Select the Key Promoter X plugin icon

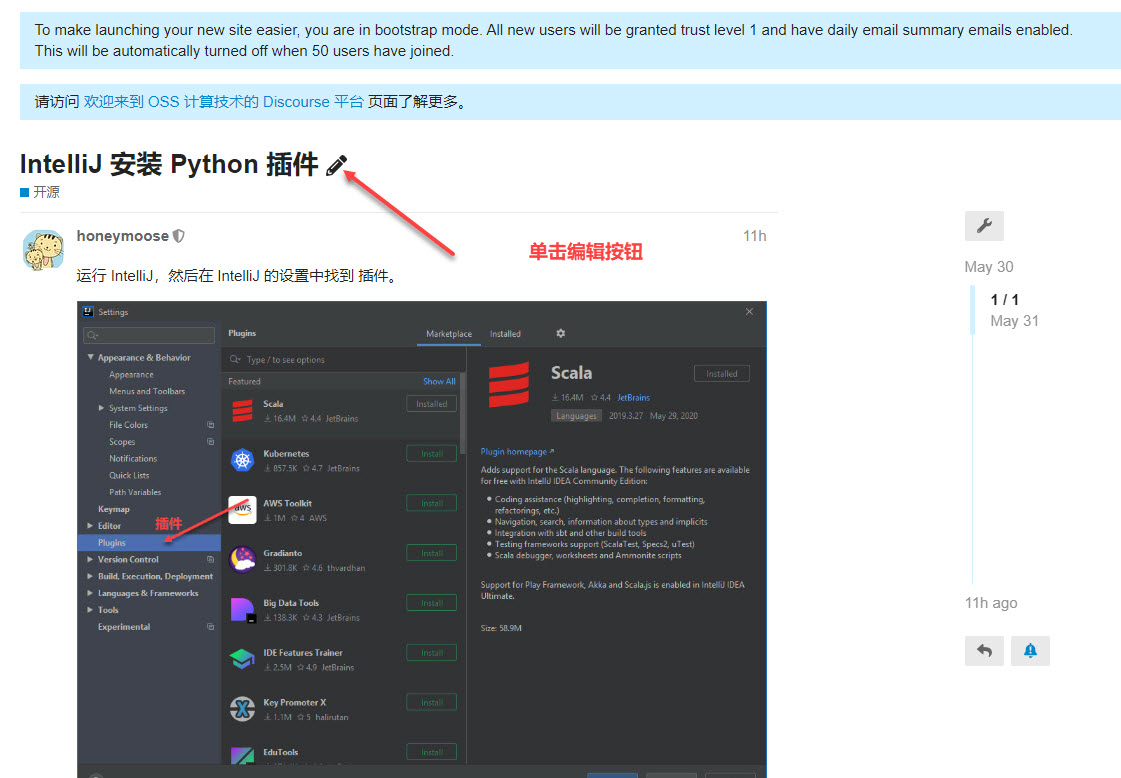[x=242, y=709]
